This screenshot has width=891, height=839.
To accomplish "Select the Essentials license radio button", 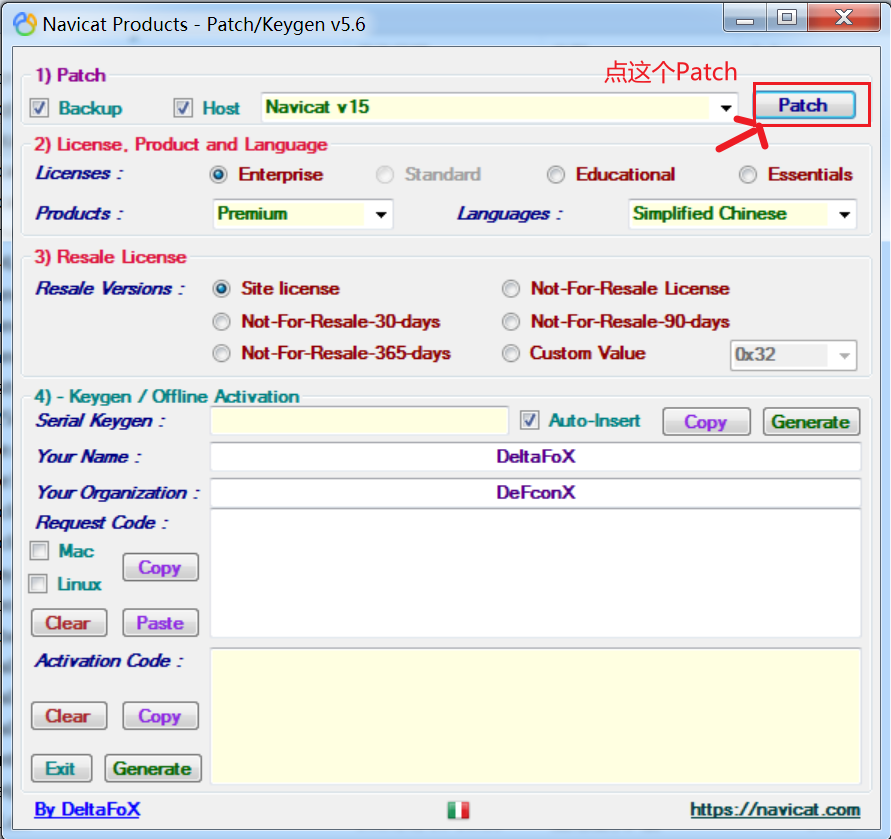I will pyautogui.click(x=748, y=175).
